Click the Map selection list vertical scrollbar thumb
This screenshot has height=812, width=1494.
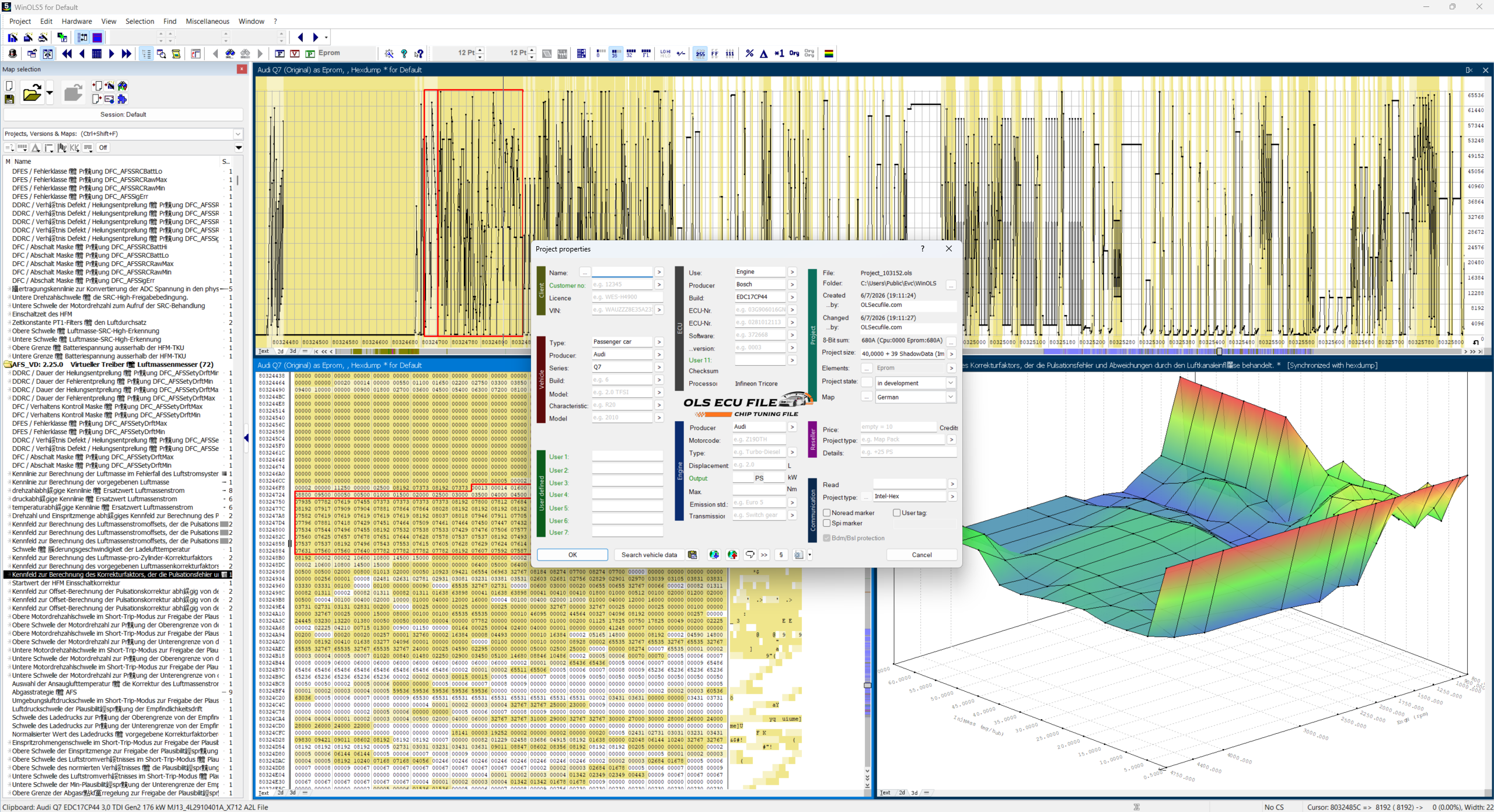tap(238, 180)
